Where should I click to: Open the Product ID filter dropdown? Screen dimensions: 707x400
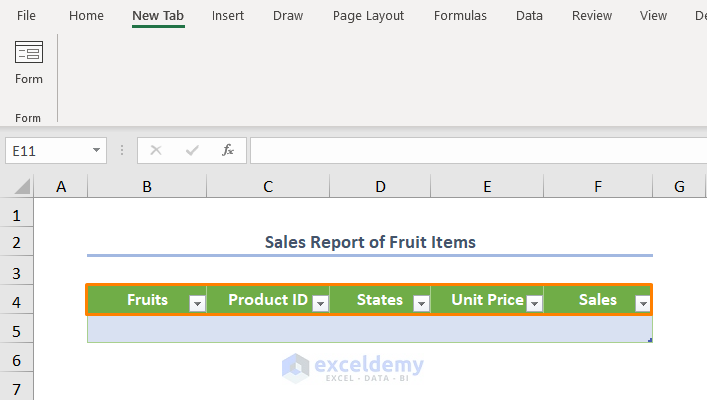(320, 303)
